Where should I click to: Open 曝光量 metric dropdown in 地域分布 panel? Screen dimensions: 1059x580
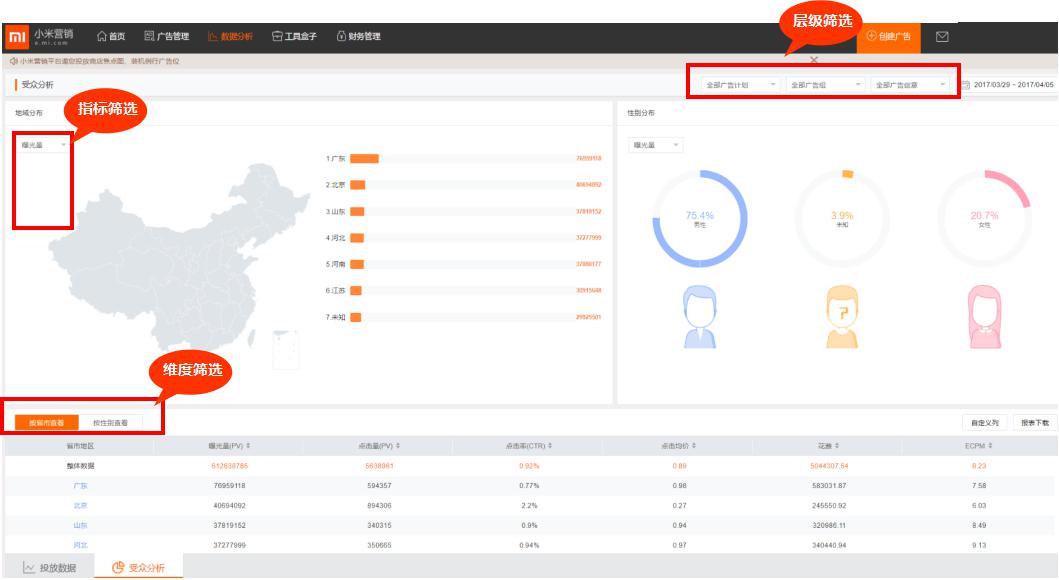click(x=44, y=145)
